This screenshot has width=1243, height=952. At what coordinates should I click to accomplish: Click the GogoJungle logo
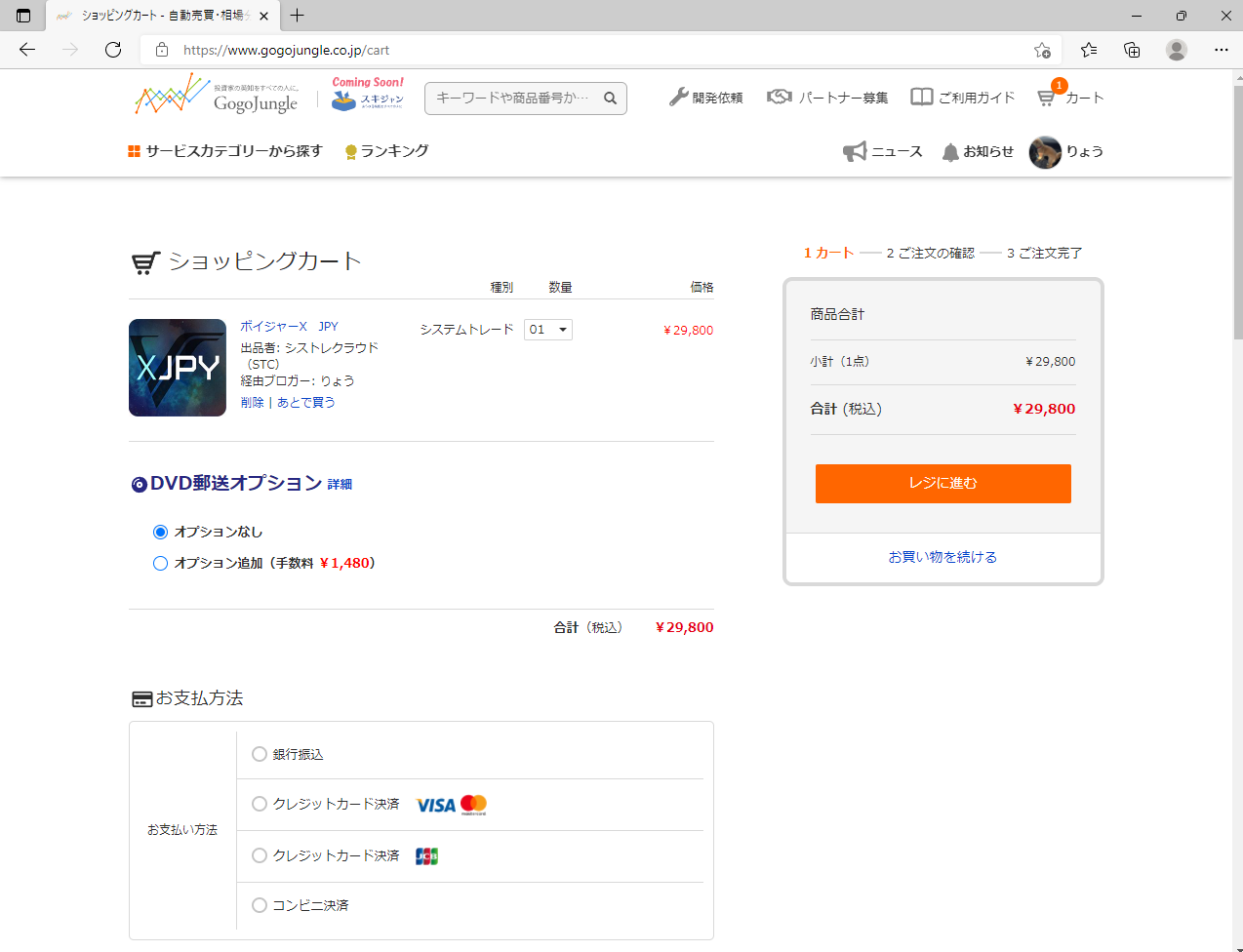[x=216, y=97]
